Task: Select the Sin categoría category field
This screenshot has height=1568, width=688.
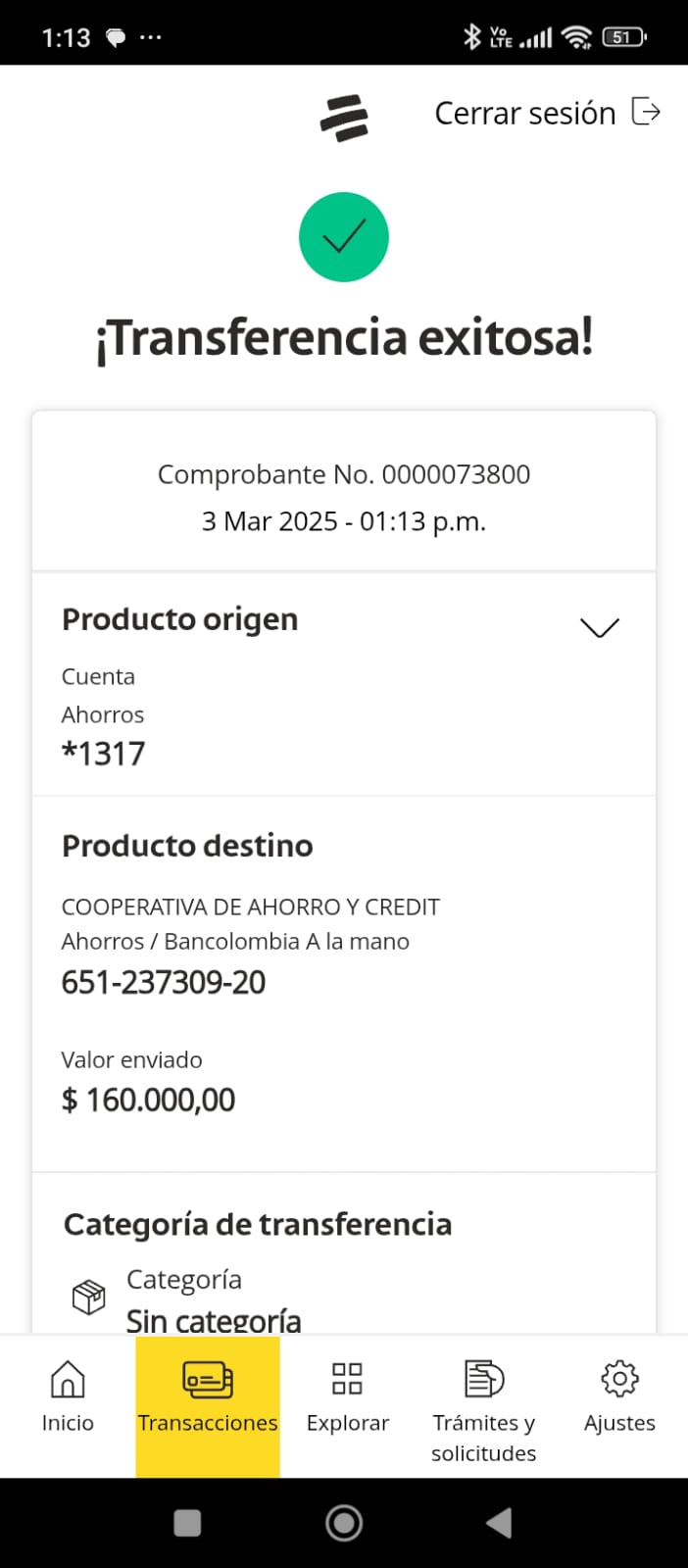Action: pos(214,1319)
